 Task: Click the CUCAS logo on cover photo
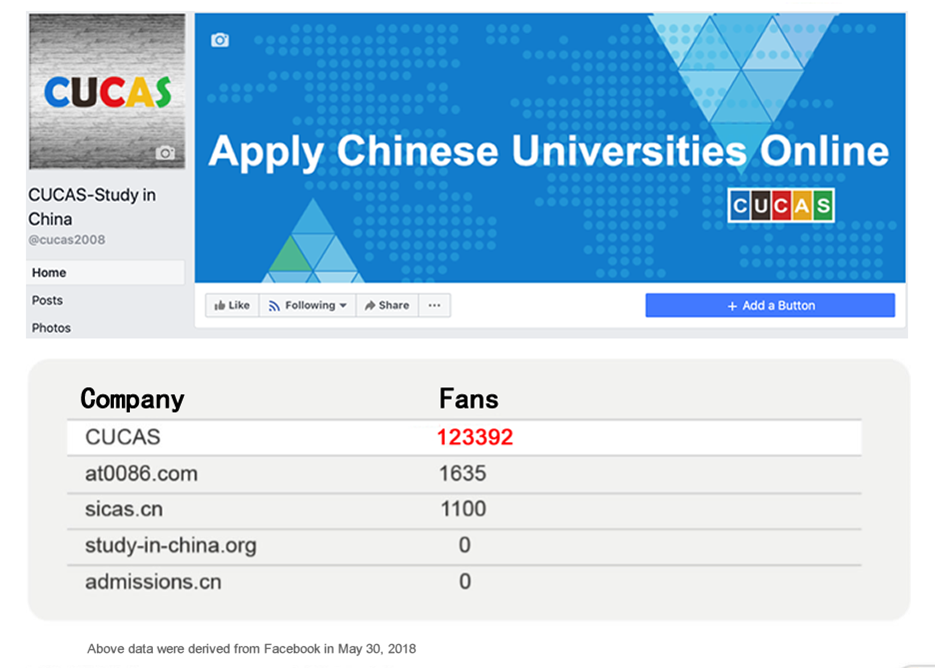[x=781, y=205]
